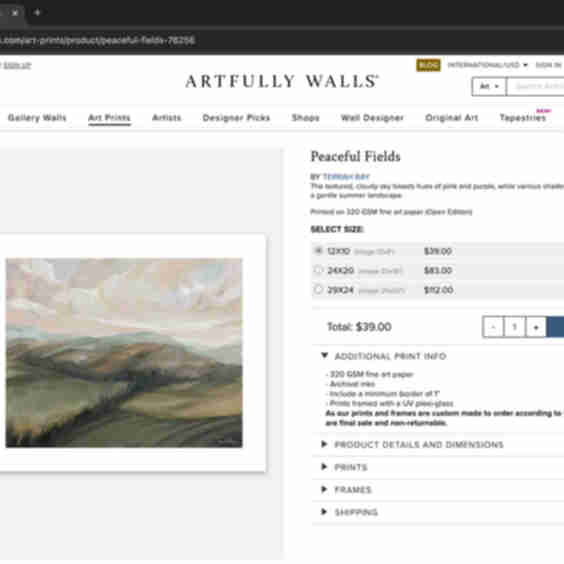Select the 12X10 size radio button
564x564 pixels.
click(x=318, y=250)
